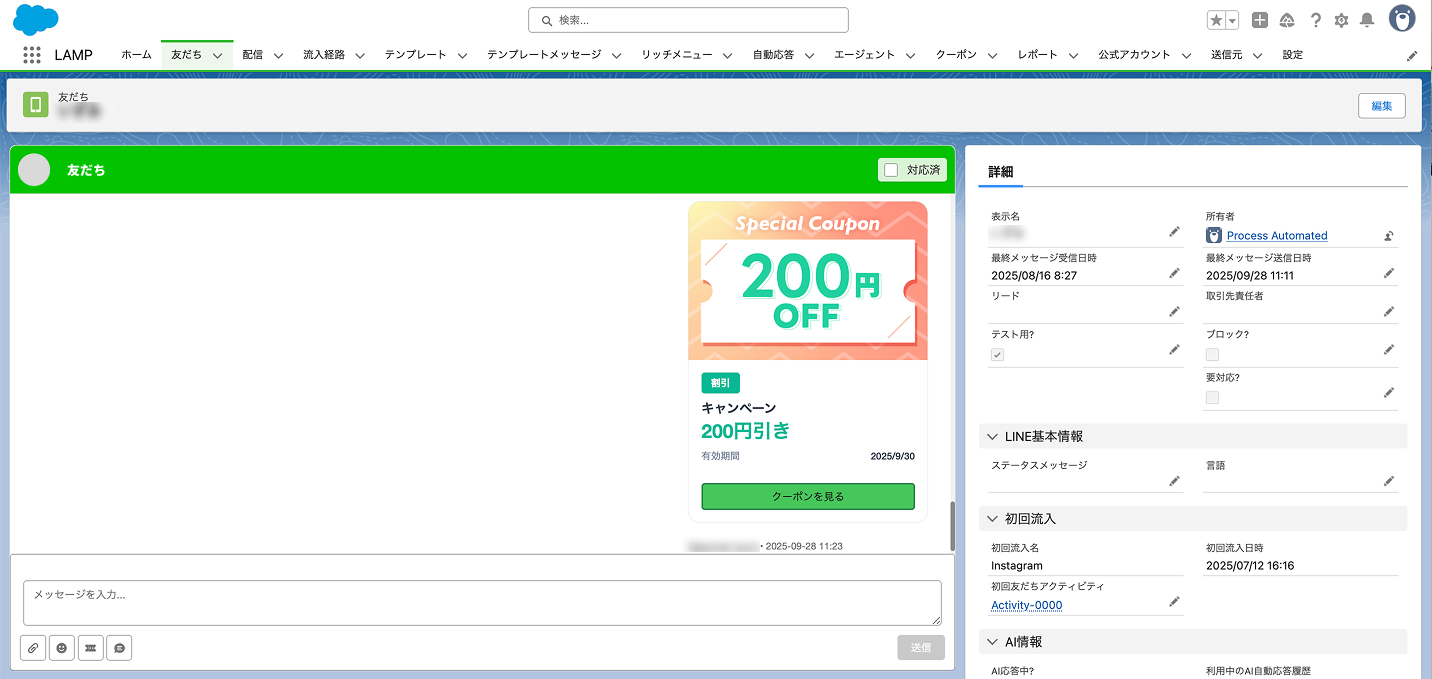Click the クーポンを見る button
This screenshot has height=679, width=1432.
coord(807,496)
